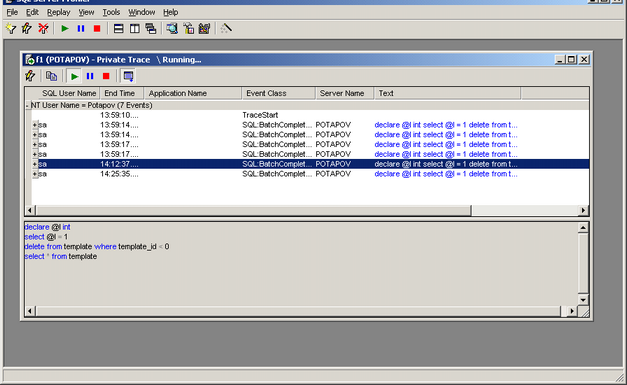This screenshot has height=385, width=627.
Task: Expand the selected 14:12:37 event row
Action: tap(35, 164)
